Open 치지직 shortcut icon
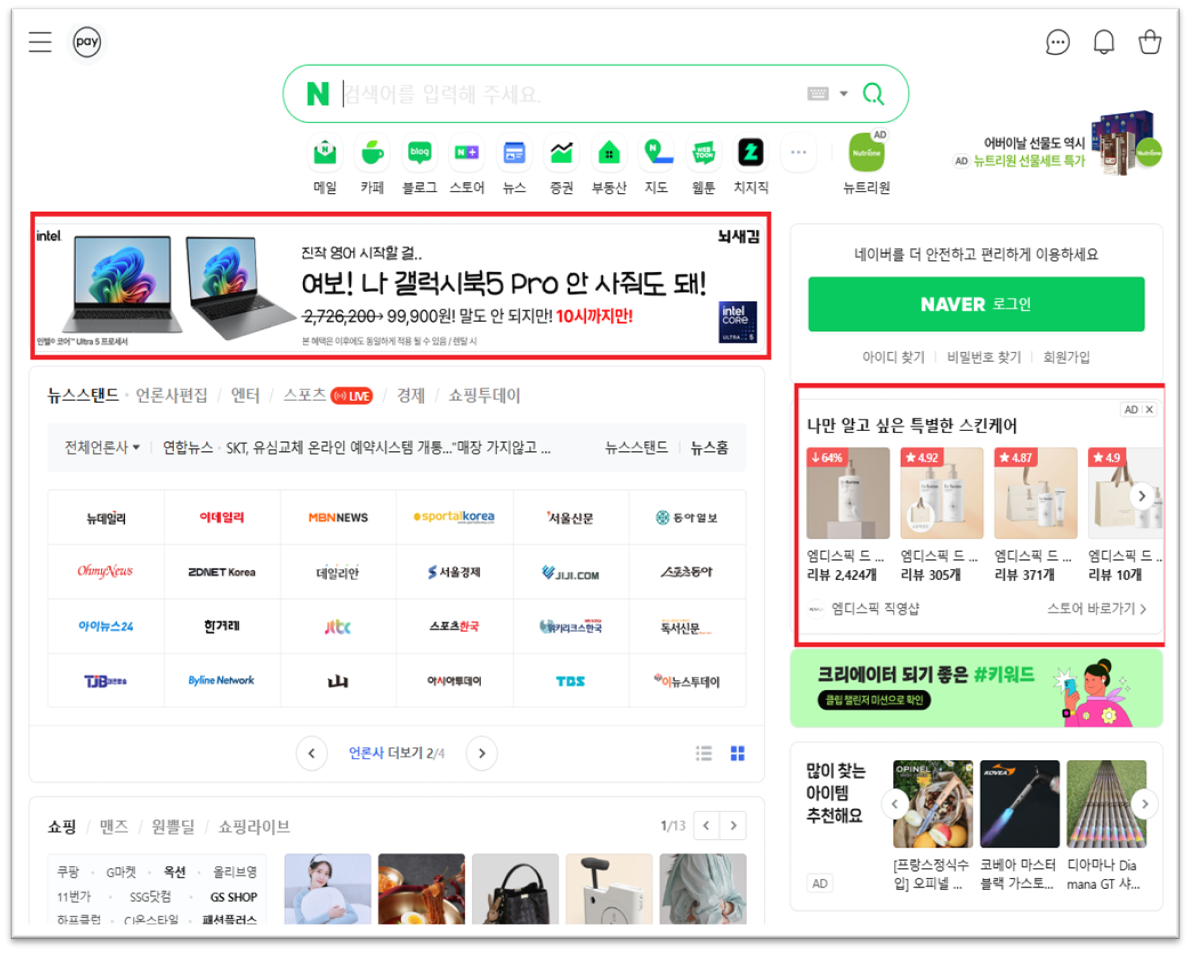 tap(751, 153)
